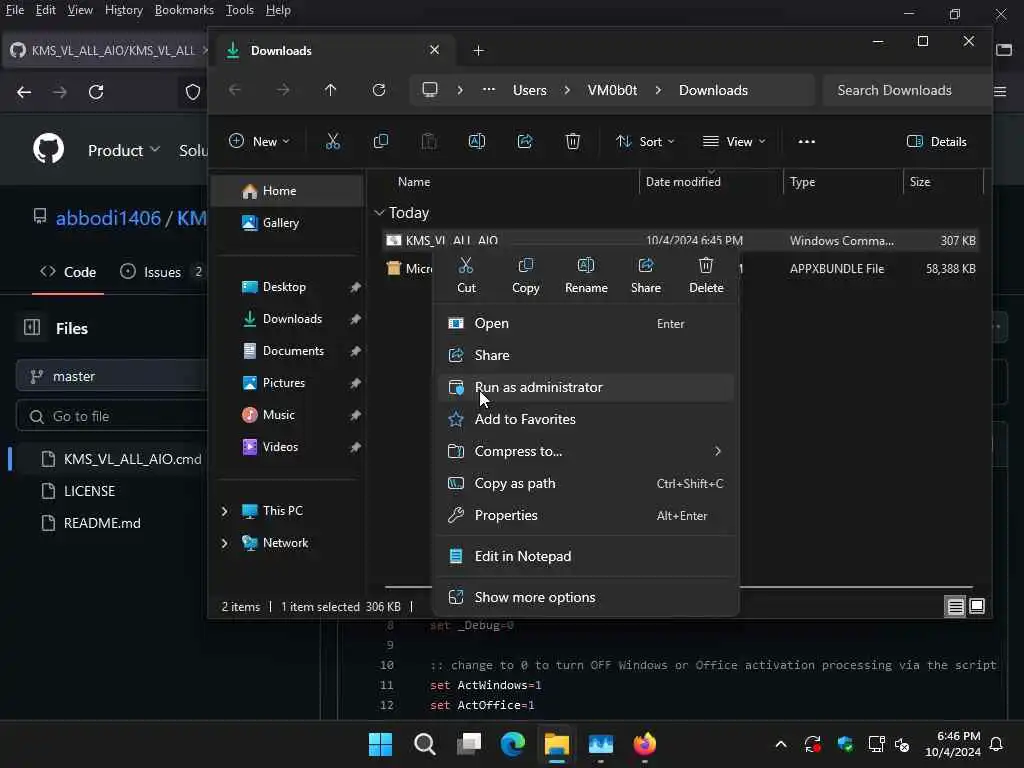Open a new Explorer tab with plus
Screen dimensions: 1024x768
tap(478, 50)
